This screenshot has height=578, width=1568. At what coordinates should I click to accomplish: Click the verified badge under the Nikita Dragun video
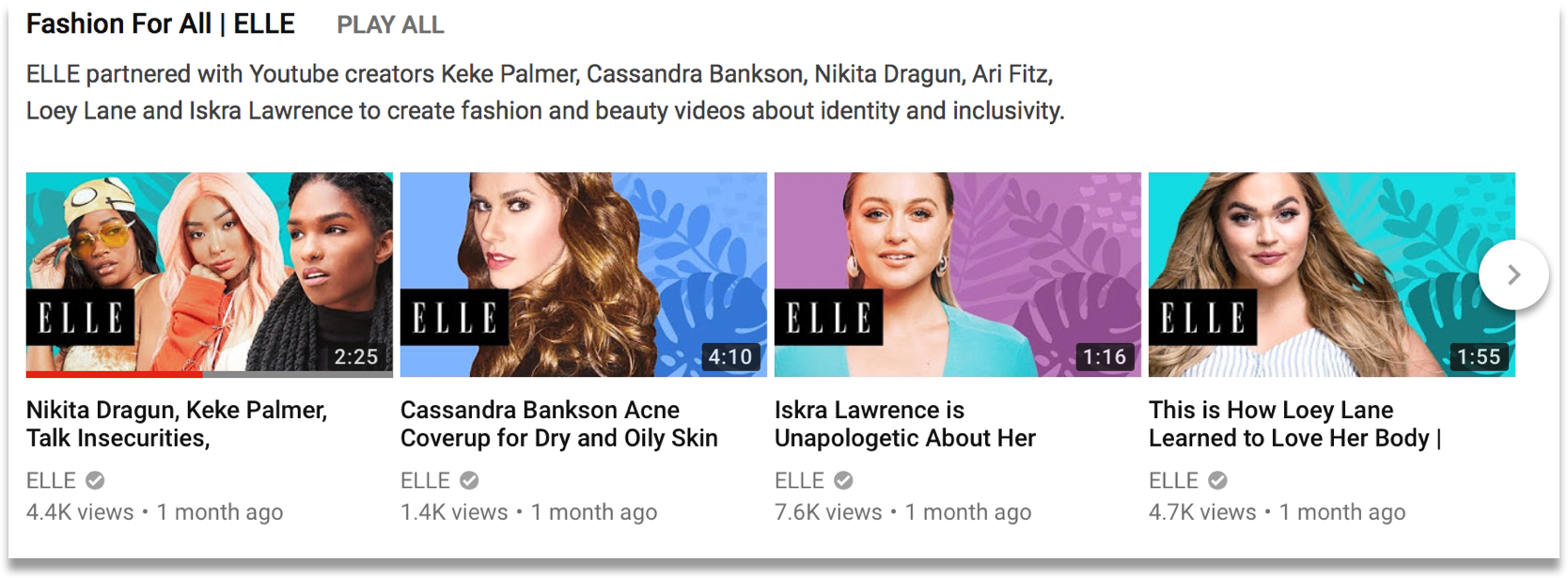tap(95, 481)
